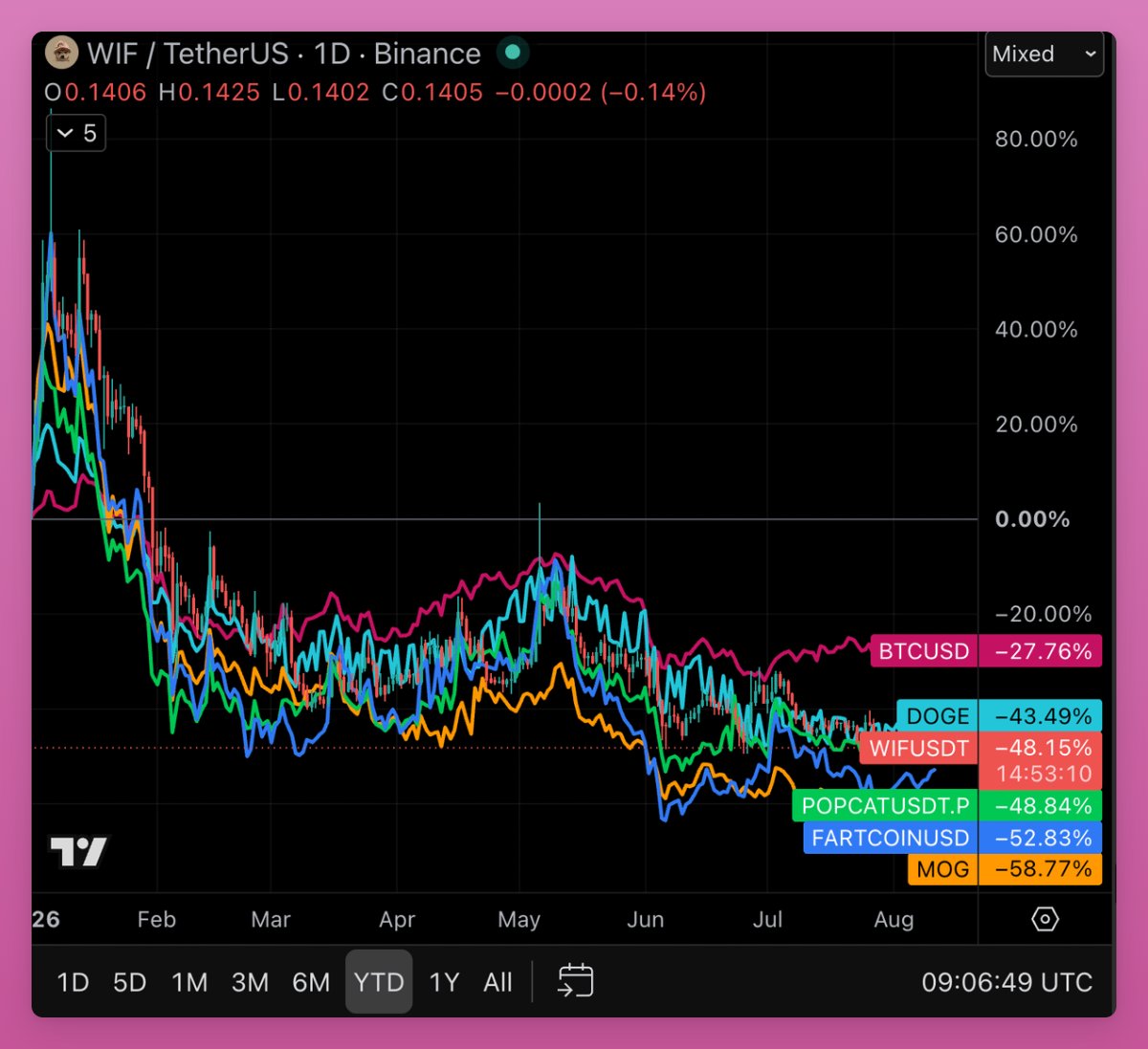Click the 09:06:49 UTC timezone button
The width and height of the screenshot is (1148, 1049).
tap(1006, 982)
